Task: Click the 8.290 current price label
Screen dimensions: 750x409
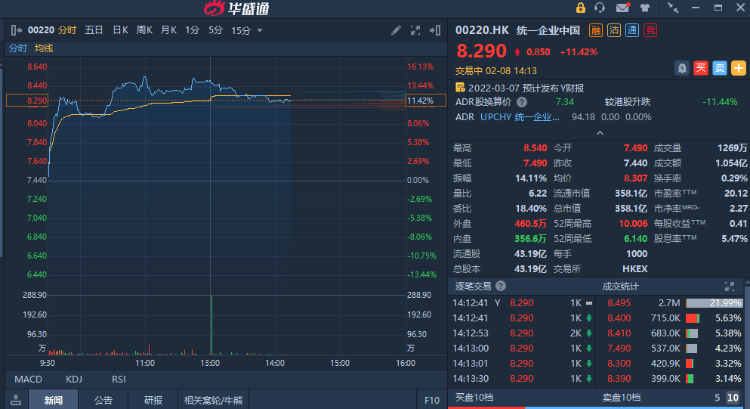Action: tap(481, 51)
